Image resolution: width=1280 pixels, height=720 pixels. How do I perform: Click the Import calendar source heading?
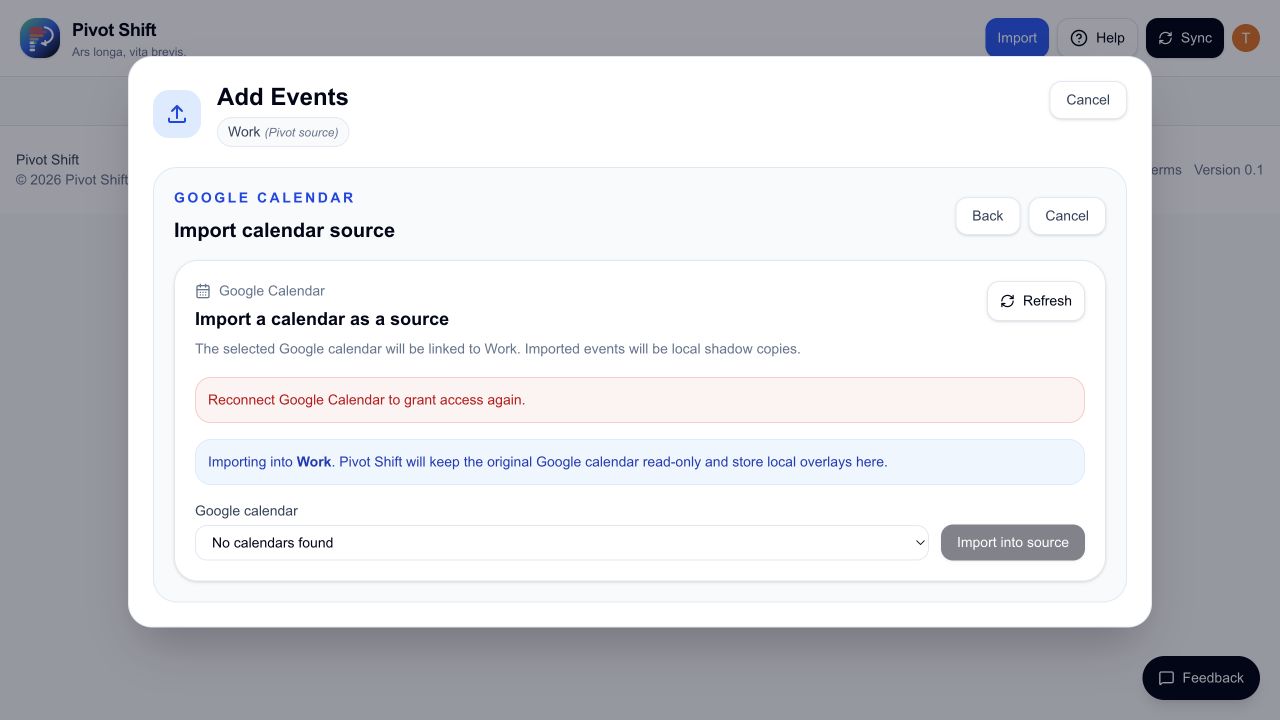284,231
